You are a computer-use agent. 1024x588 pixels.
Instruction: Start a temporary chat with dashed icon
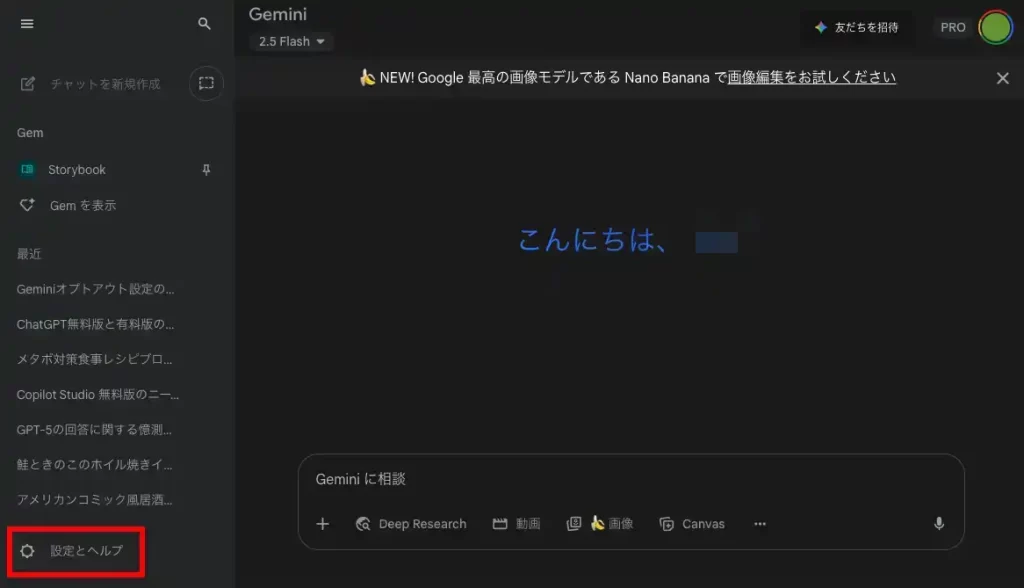click(206, 83)
